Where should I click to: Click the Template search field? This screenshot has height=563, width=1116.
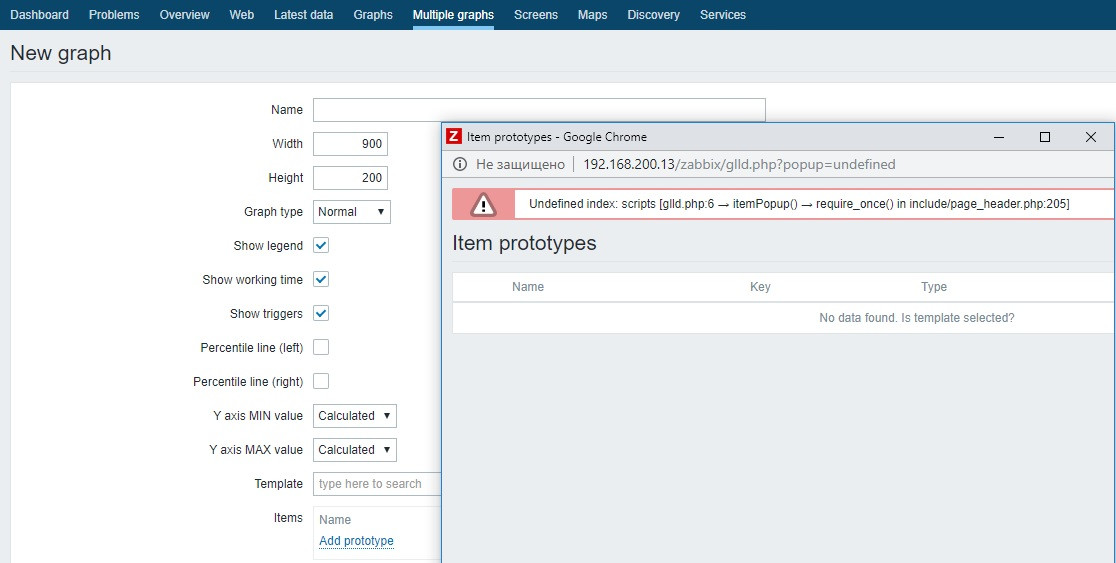[x=377, y=484]
